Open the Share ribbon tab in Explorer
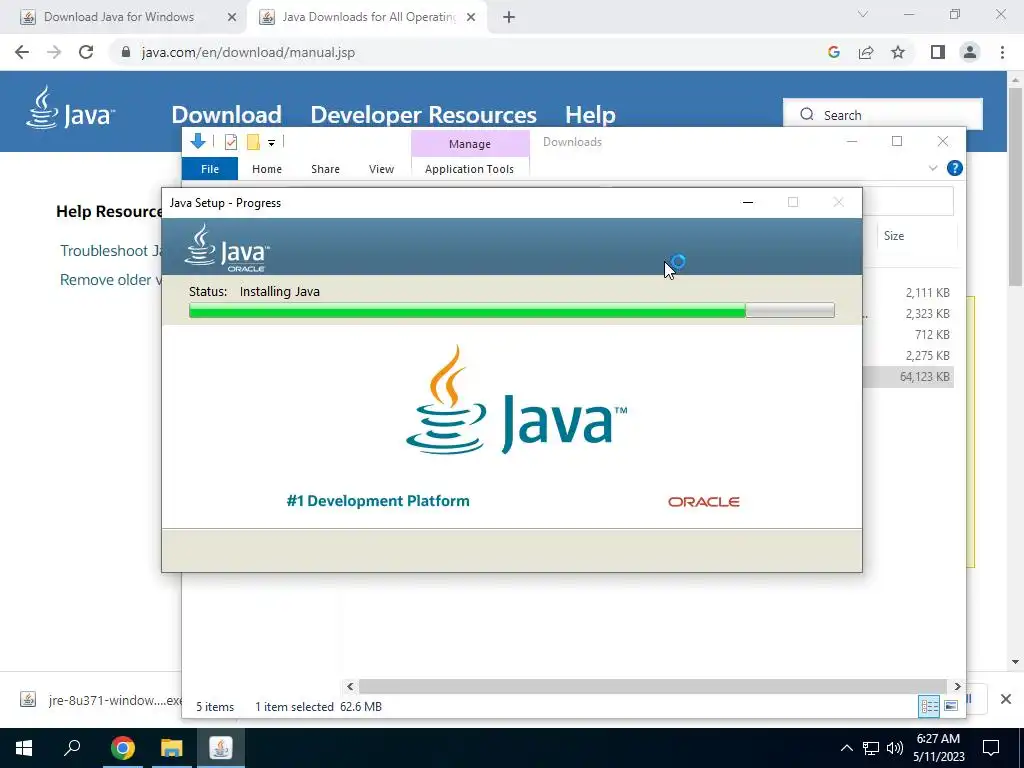Viewport: 1024px width, 768px height. click(x=325, y=168)
